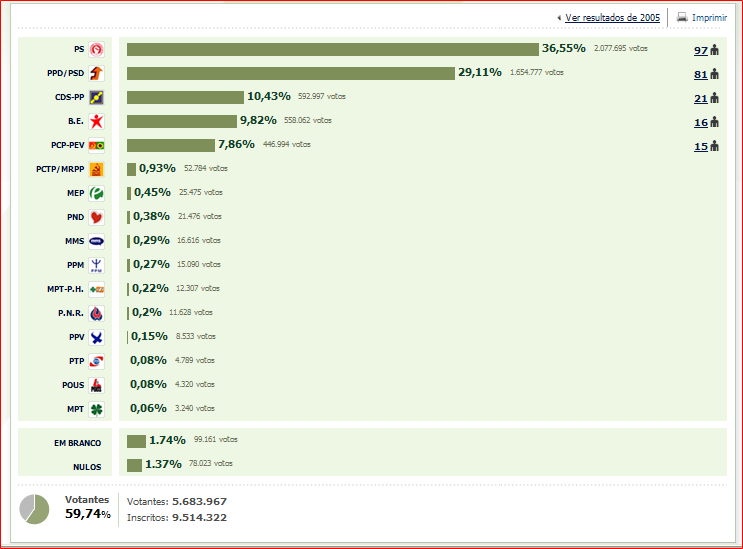Click the printer icon
Image resolution: width=743 pixels, height=549 pixels.
pos(682,17)
